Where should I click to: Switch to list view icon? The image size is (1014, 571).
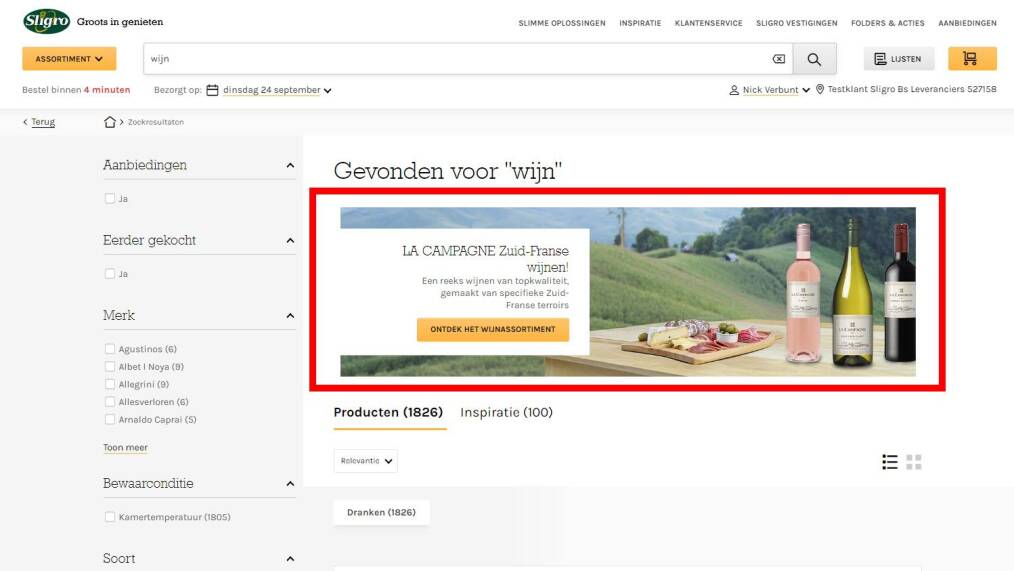(890, 462)
